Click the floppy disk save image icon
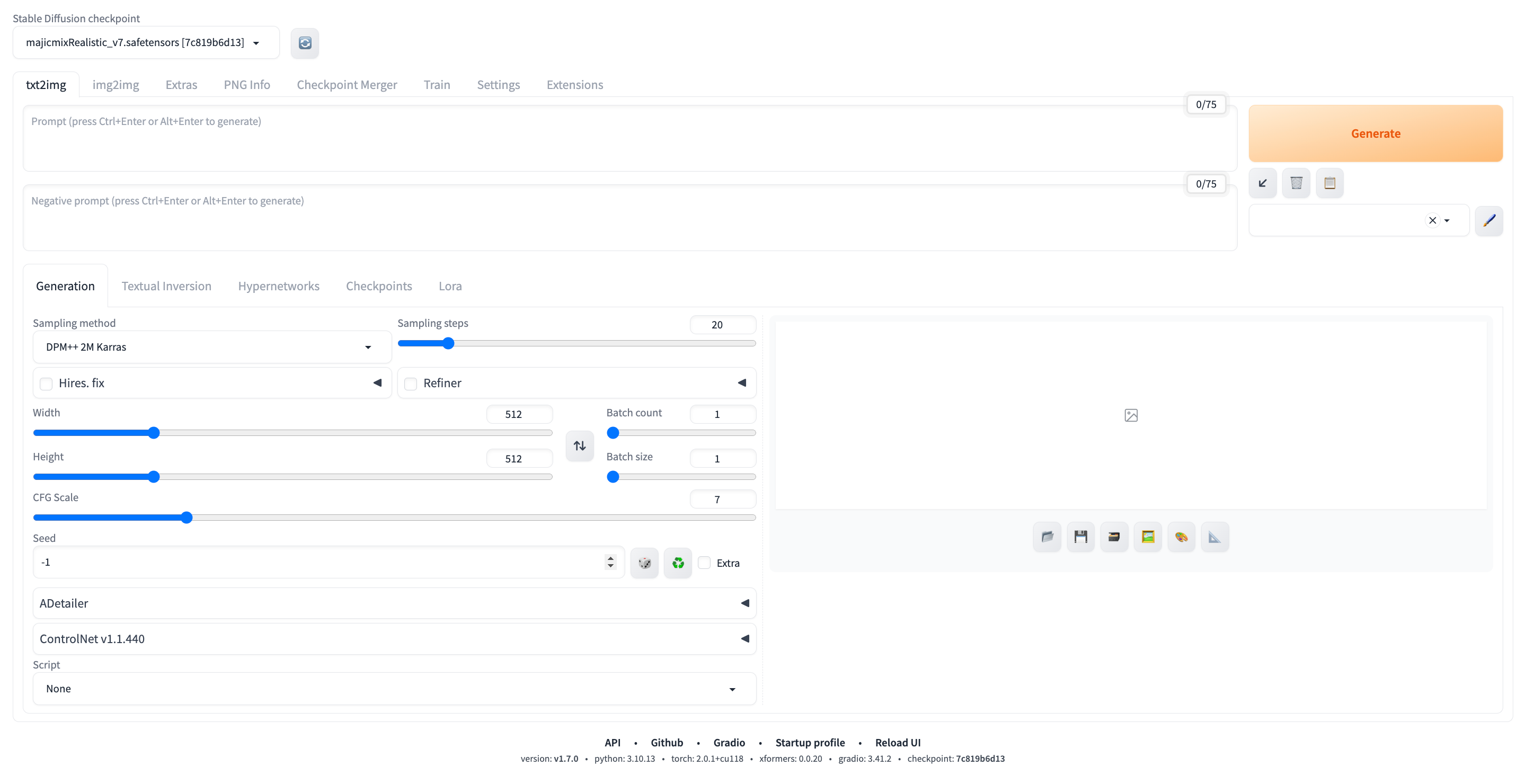Viewport: 1526px width, 784px height. pos(1080,537)
